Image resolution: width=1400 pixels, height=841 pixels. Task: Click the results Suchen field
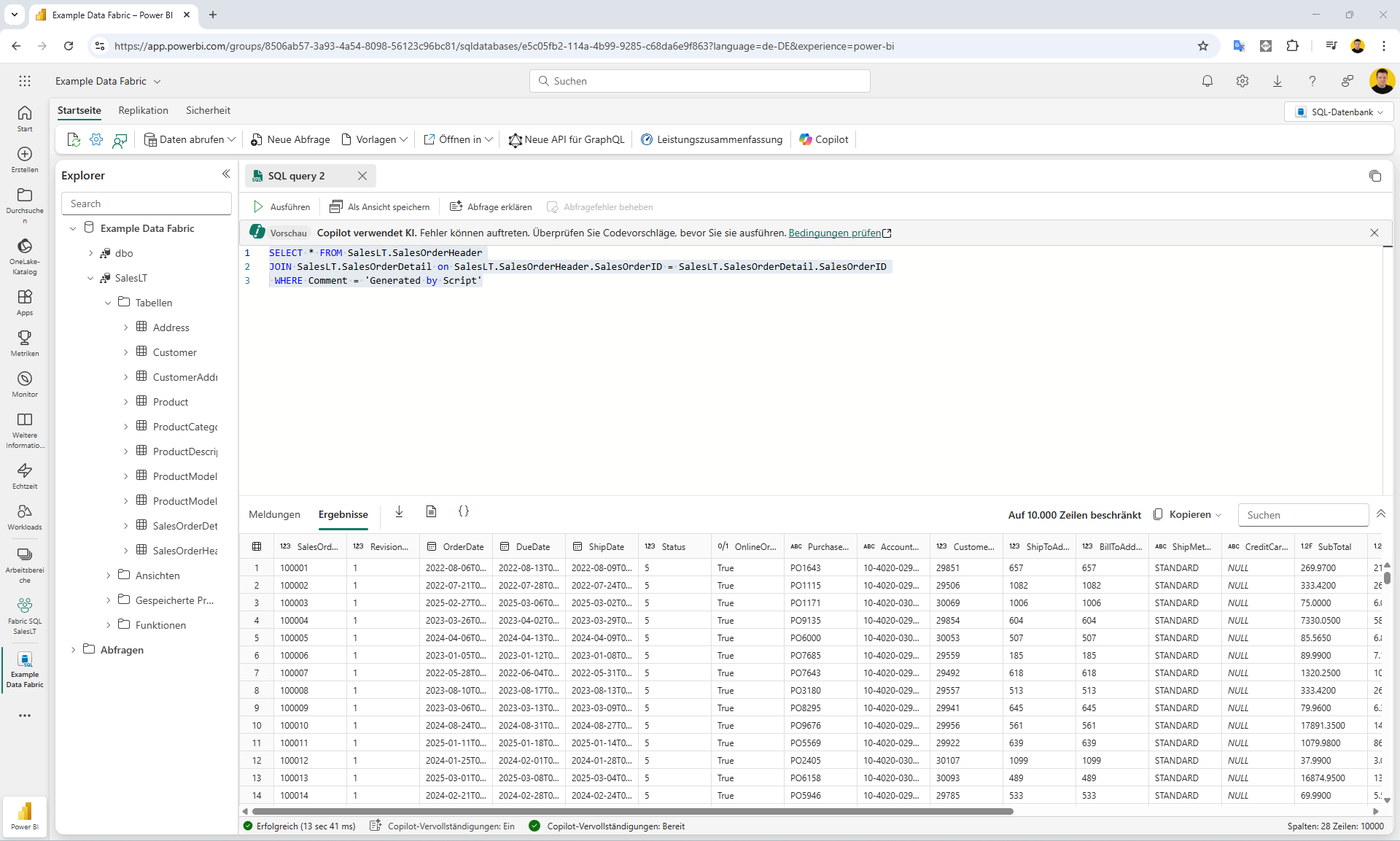pyautogui.click(x=1303, y=515)
